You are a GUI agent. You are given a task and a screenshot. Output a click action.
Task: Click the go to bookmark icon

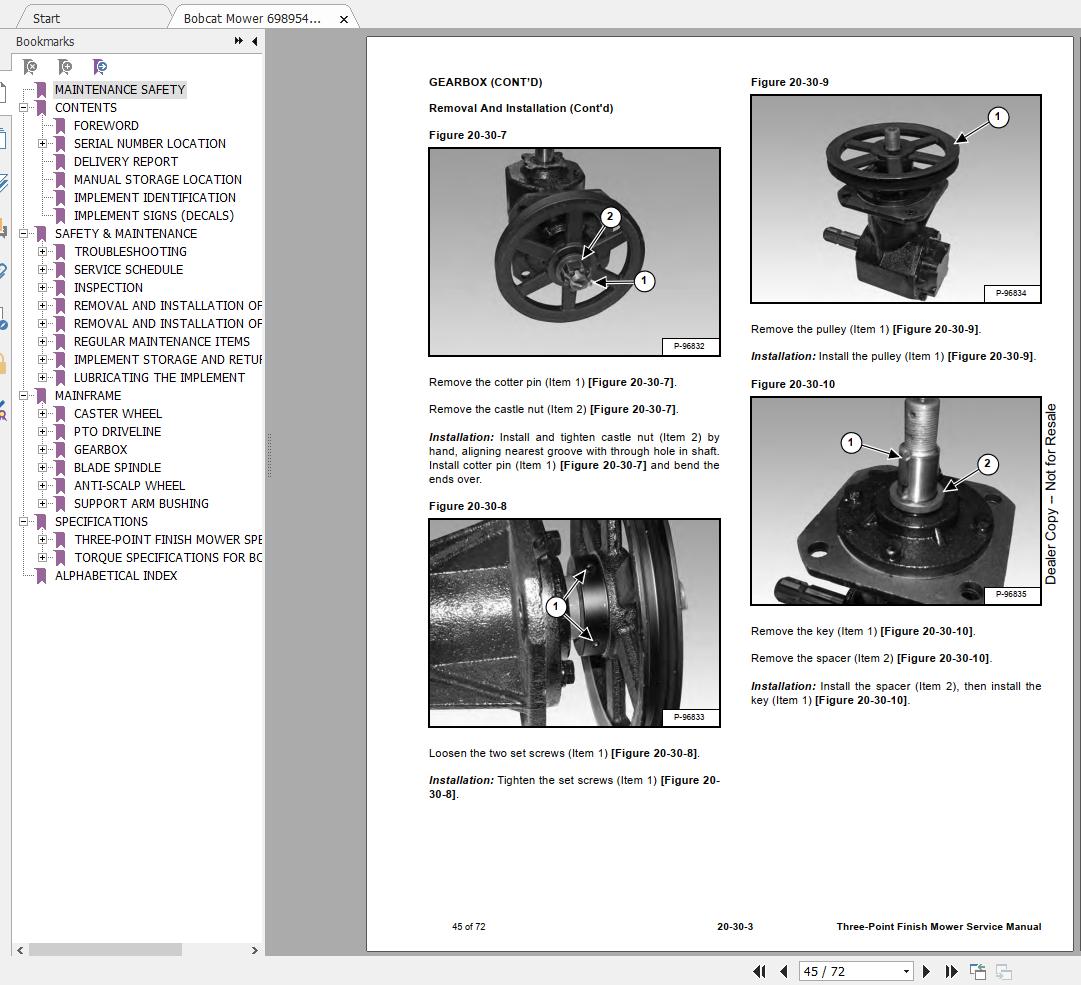click(100, 67)
